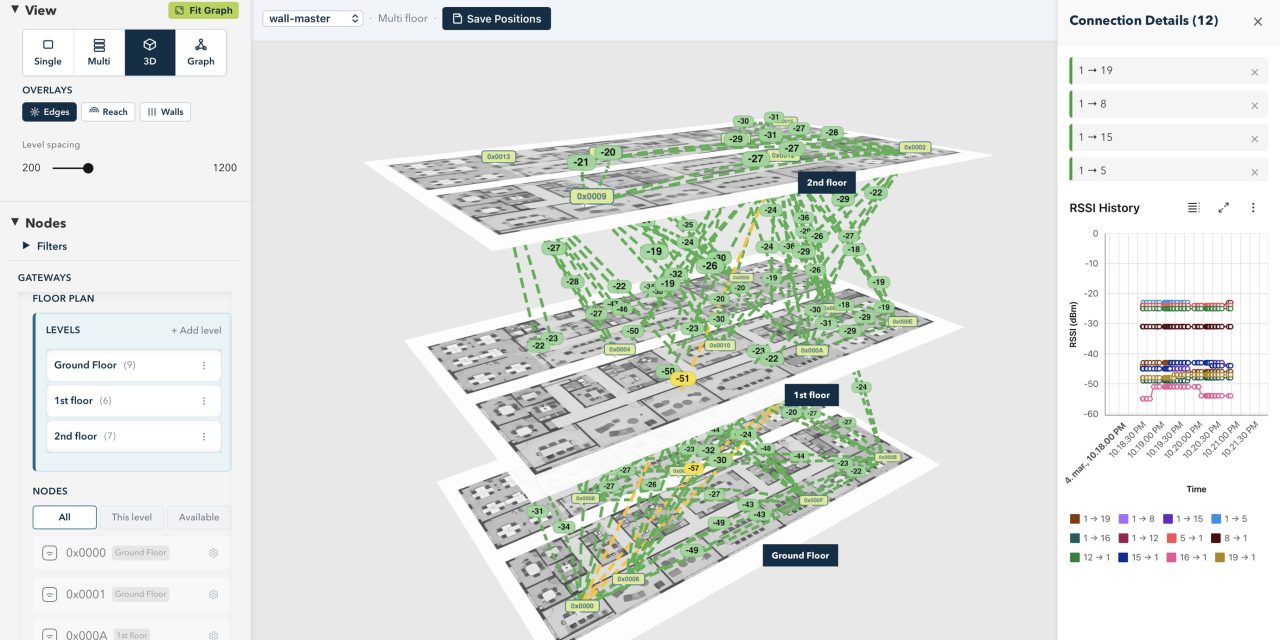Switch to the This level nodes tab

[x=131, y=517]
